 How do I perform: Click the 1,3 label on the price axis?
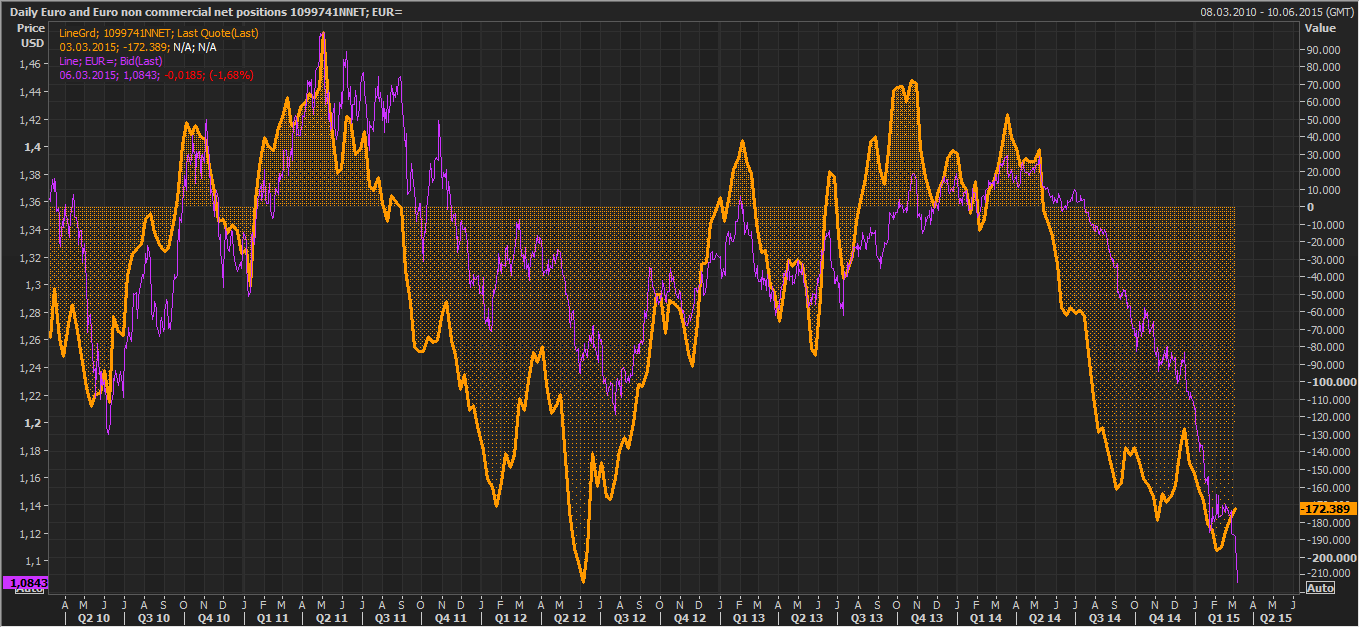[x=35, y=285]
